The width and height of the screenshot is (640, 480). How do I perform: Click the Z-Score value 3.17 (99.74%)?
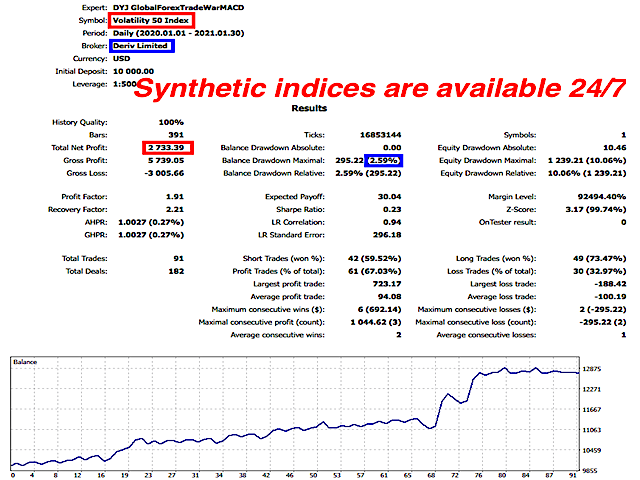pyautogui.click(x=596, y=209)
